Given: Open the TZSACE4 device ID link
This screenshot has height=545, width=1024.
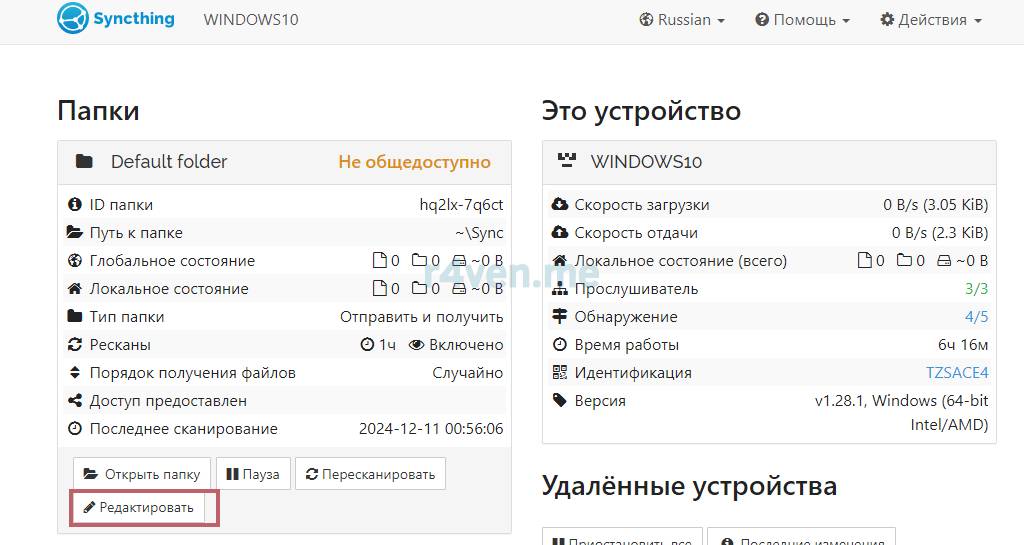Looking at the screenshot, I should tap(956, 373).
